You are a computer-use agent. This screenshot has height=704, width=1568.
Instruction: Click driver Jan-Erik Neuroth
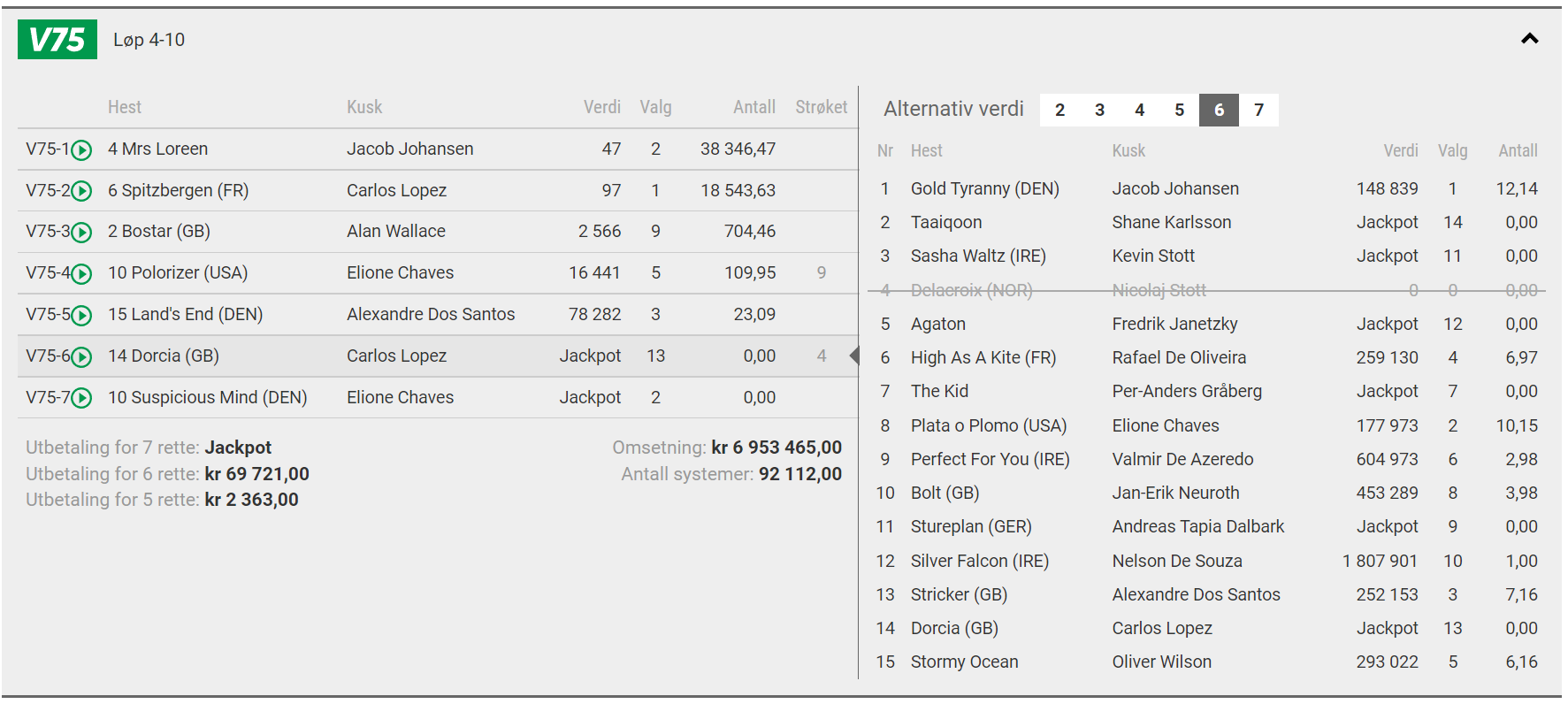point(1175,493)
